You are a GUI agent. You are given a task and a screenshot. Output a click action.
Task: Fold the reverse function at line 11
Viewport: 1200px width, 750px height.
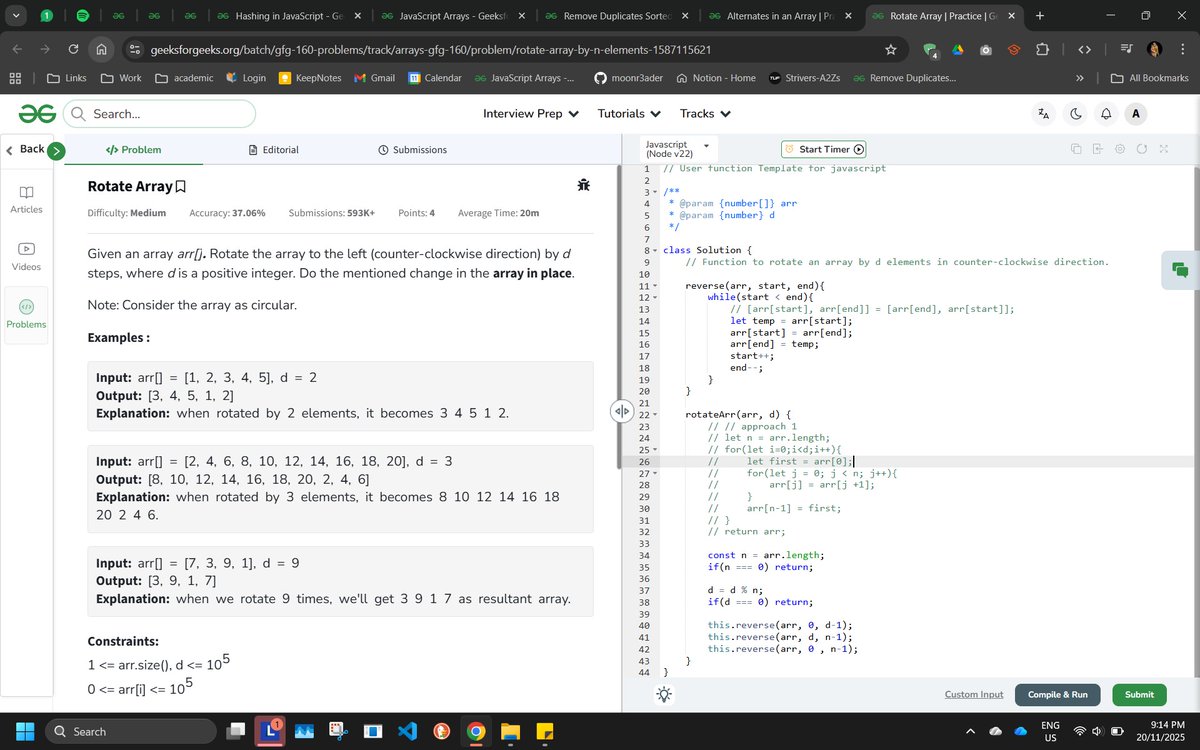[654, 286]
